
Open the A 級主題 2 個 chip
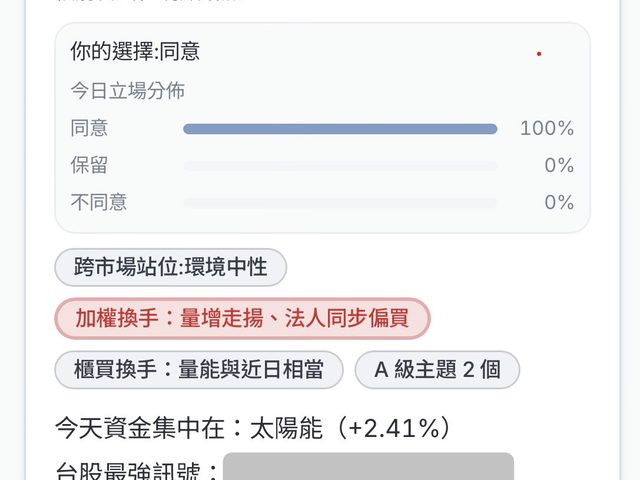pos(437,370)
